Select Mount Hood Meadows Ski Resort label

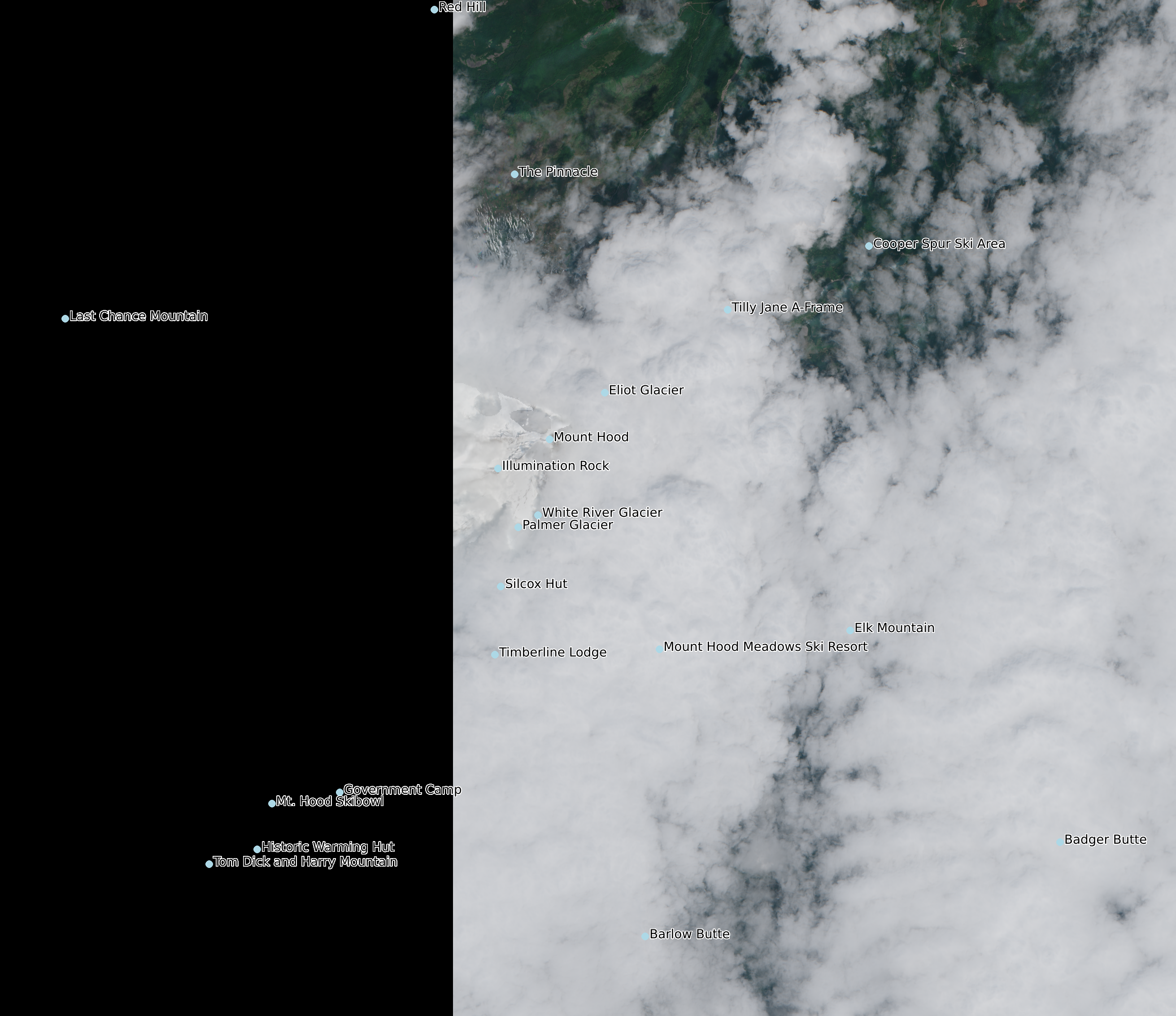(x=765, y=646)
